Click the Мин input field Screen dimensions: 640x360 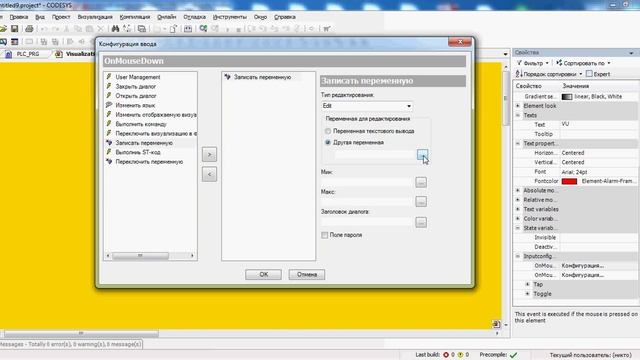tap(367, 182)
